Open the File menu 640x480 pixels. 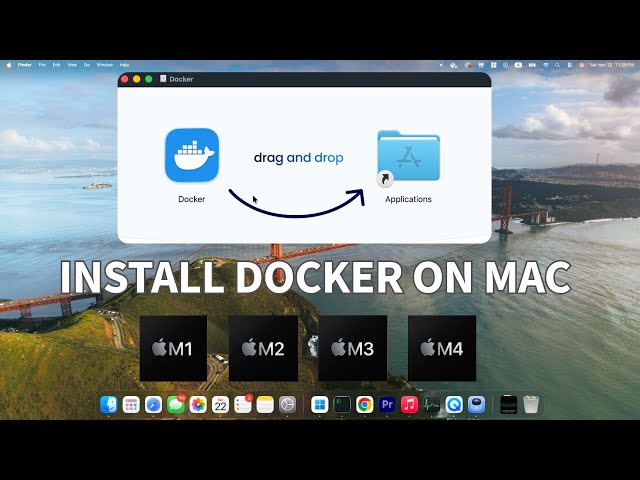click(42, 65)
